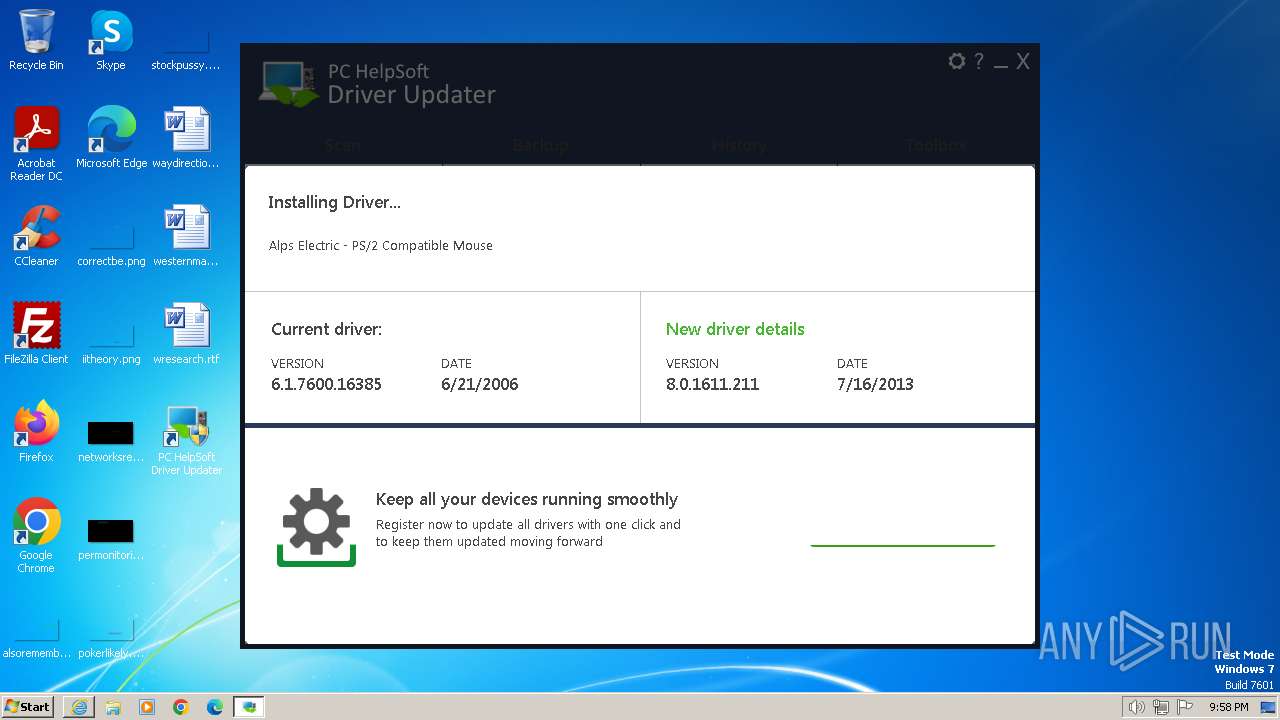Screen dimensions: 1280x720
Task: Switch to the Backup tab
Action: [541, 145]
